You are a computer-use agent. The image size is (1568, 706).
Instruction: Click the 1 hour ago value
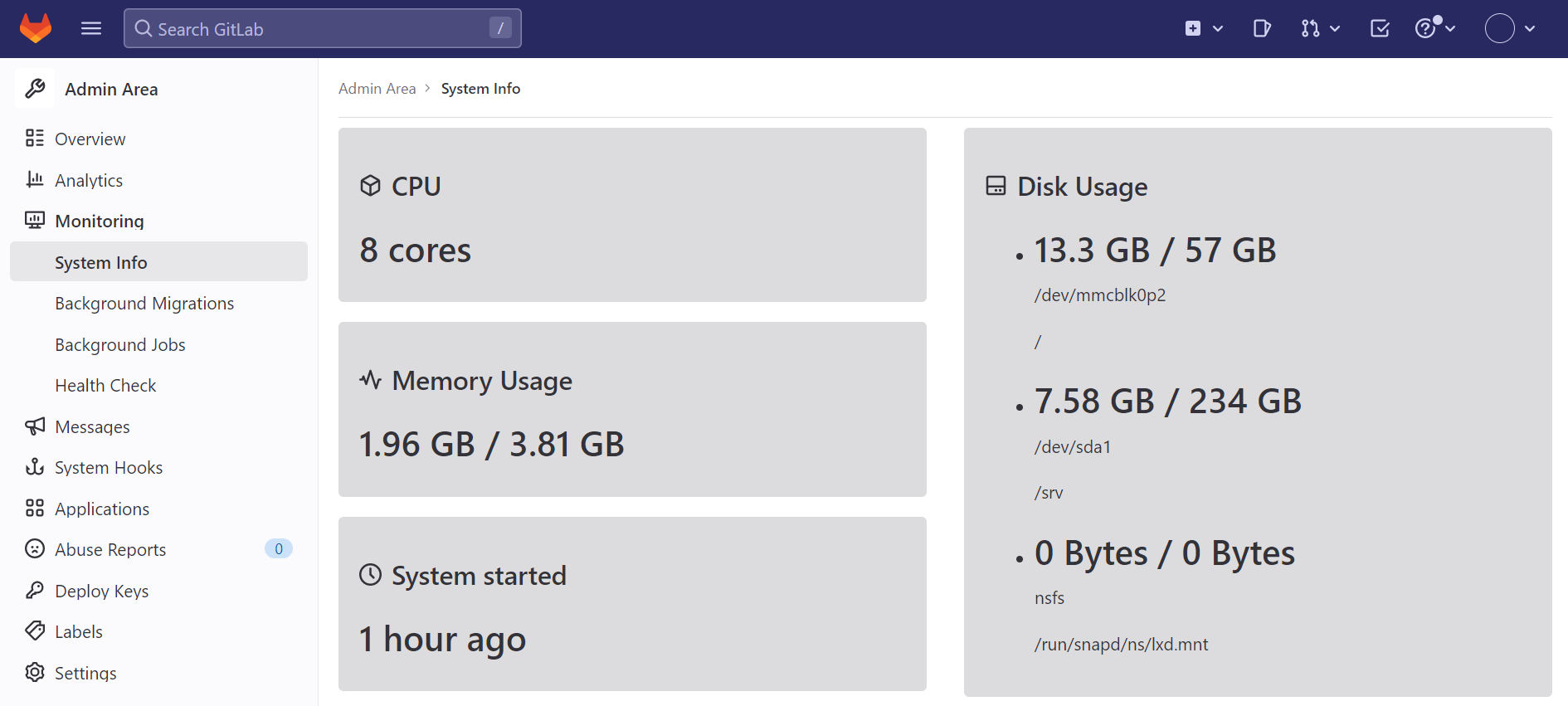[x=442, y=640]
